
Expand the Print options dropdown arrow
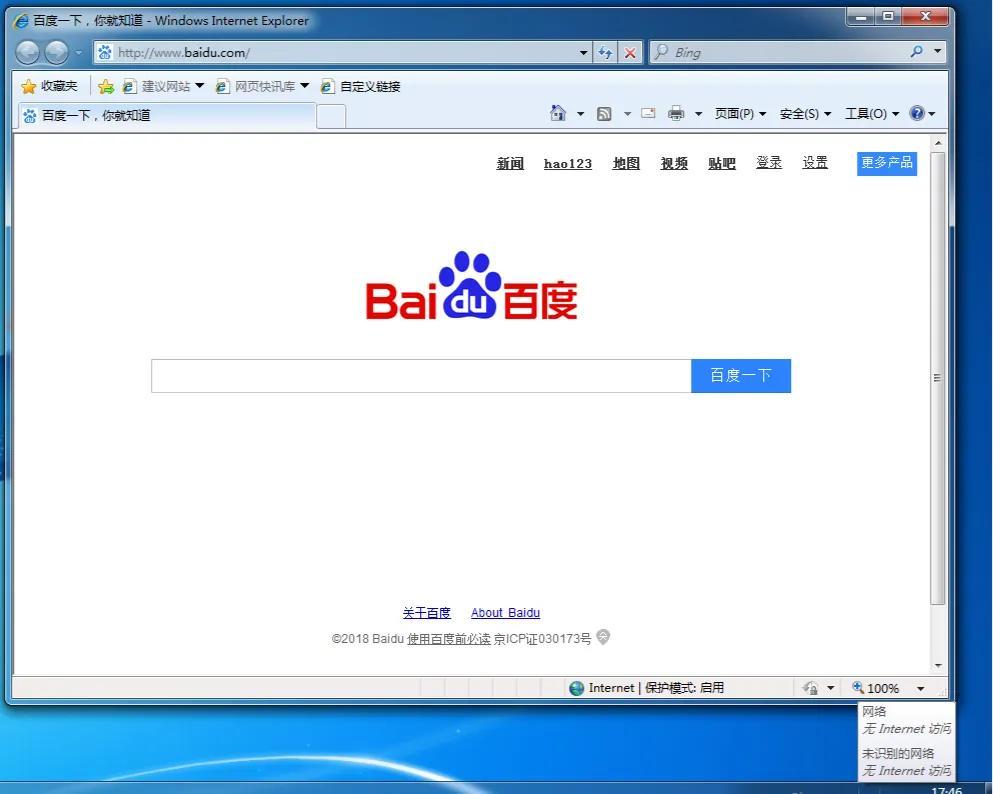pyautogui.click(x=699, y=114)
